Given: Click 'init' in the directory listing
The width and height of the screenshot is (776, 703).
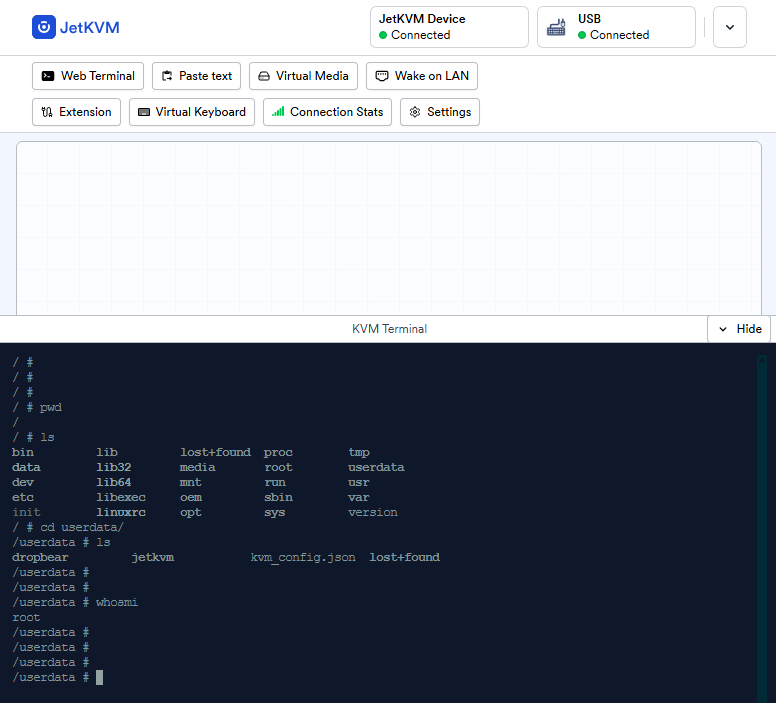Looking at the screenshot, I should (26, 512).
